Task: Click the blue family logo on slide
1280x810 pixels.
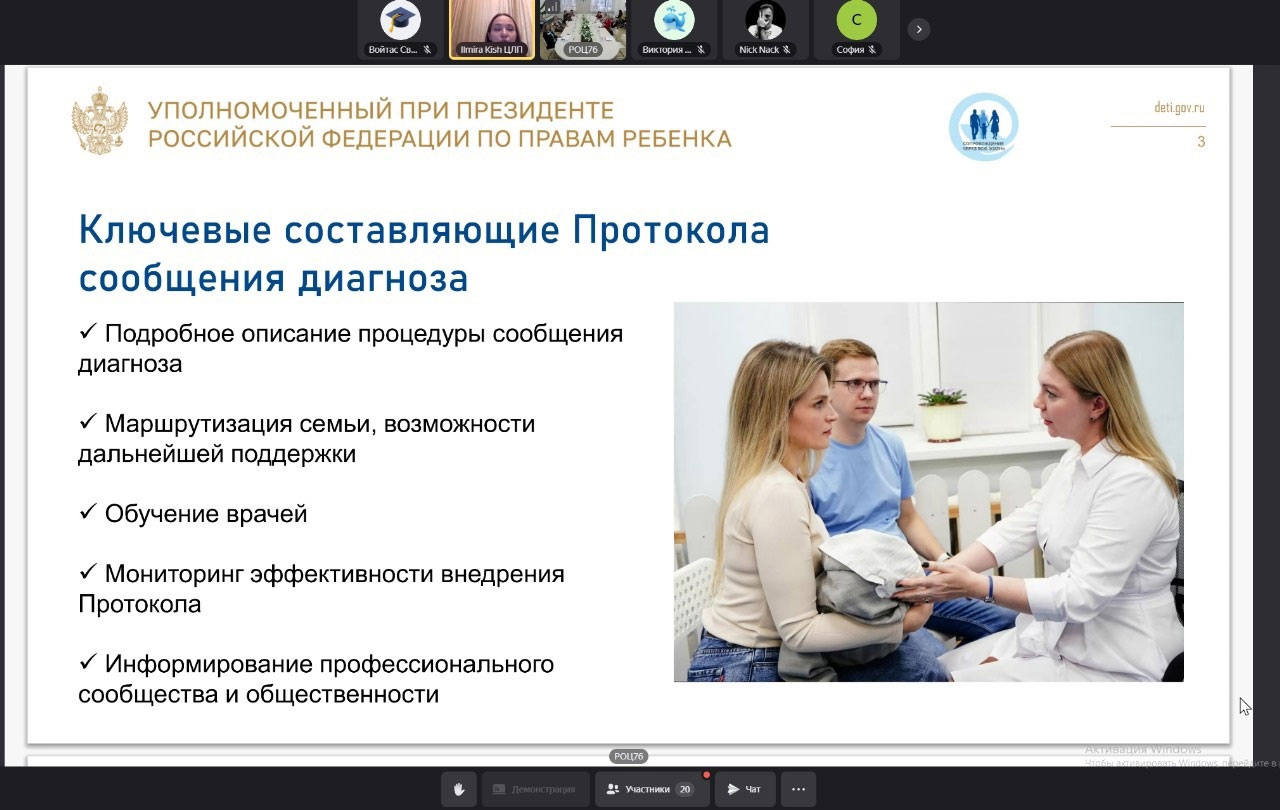Action: (983, 126)
